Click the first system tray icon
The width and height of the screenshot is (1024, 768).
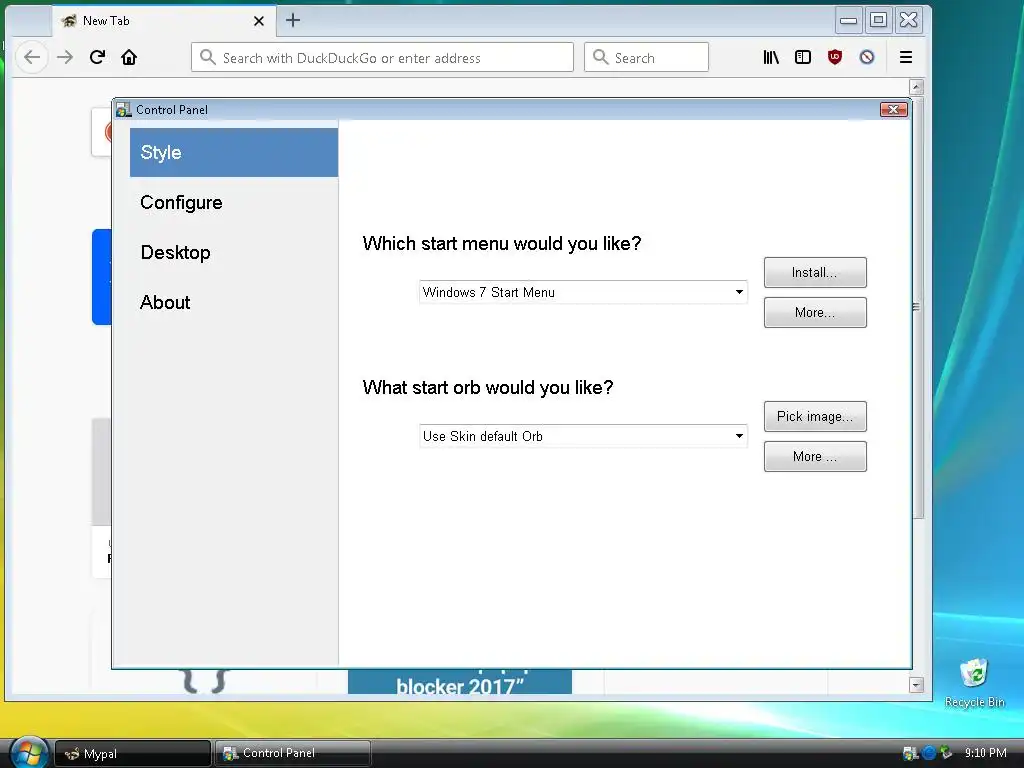[x=910, y=754]
